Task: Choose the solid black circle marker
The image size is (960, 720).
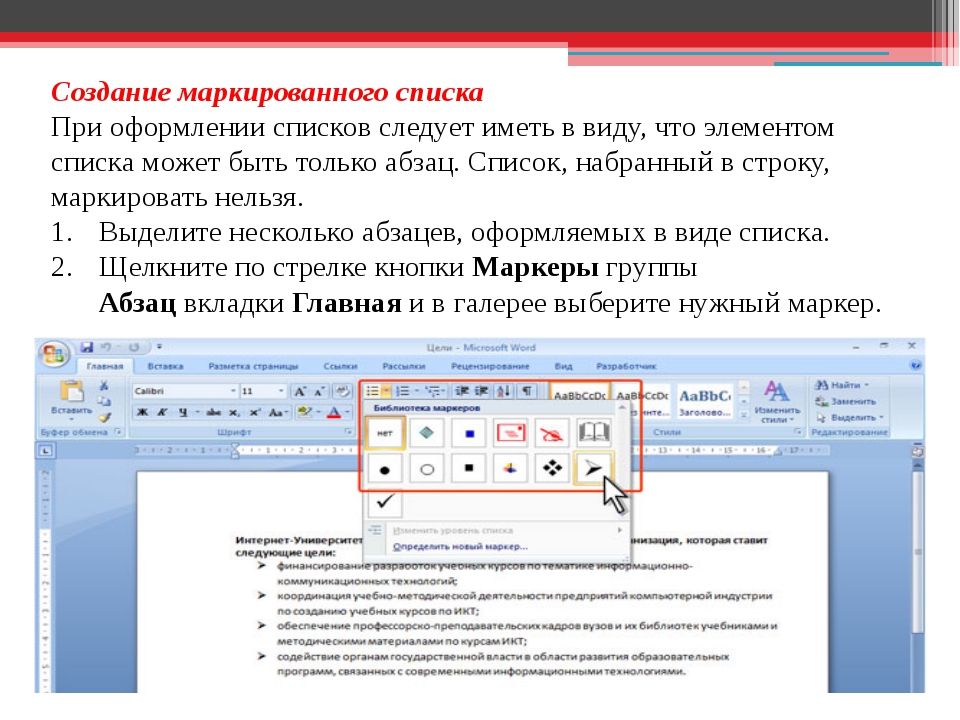Action: coord(385,469)
